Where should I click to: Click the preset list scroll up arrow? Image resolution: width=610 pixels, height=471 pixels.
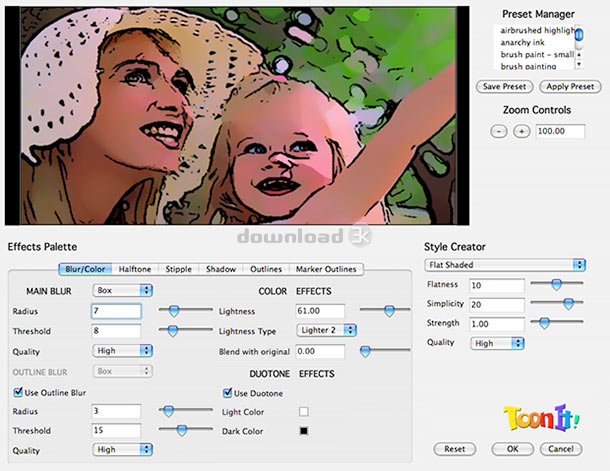click(x=579, y=55)
